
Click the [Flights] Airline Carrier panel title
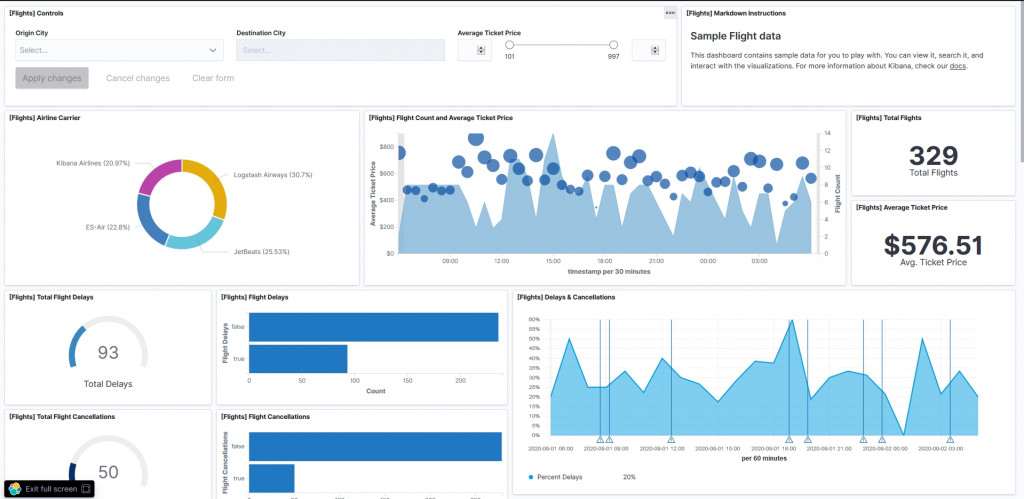point(44,118)
